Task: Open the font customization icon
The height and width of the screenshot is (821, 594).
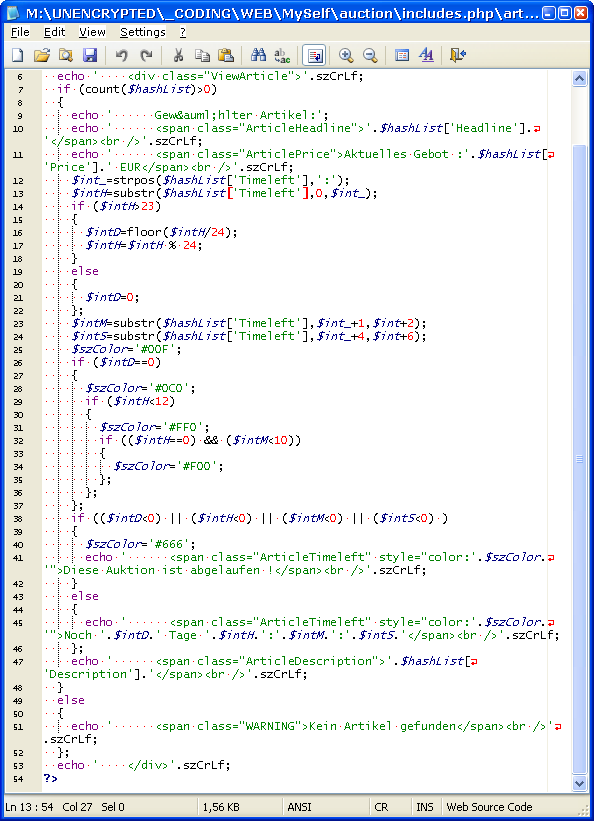Action: [426, 55]
